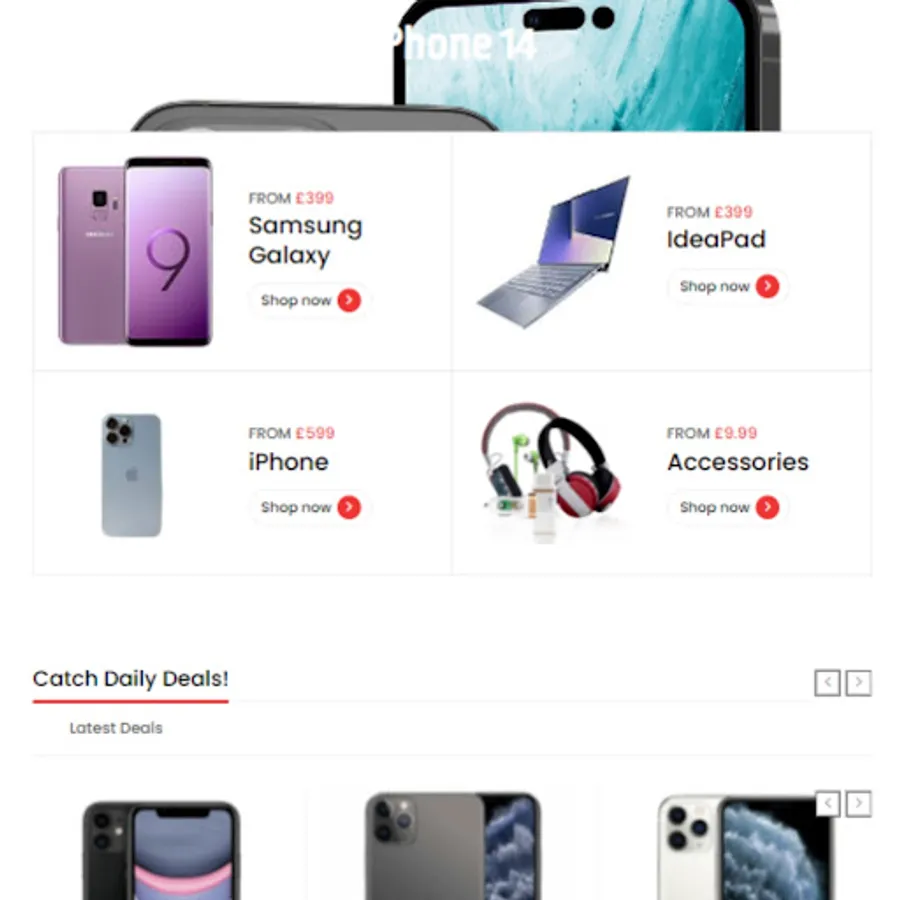Click the IdeaPad laptop image
The width and height of the screenshot is (900, 900).
coord(554,253)
